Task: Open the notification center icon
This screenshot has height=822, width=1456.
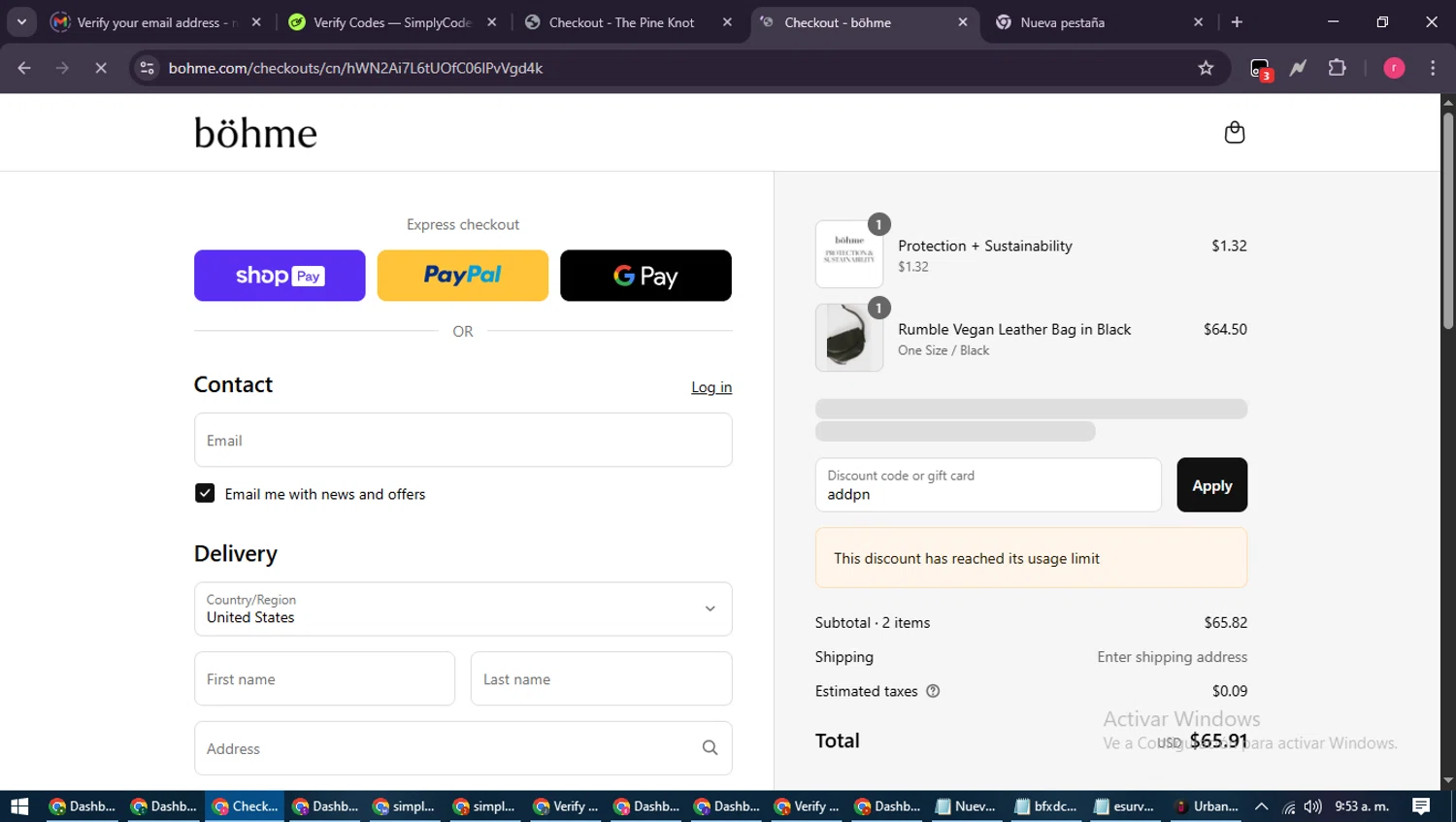Action: 1421,806
